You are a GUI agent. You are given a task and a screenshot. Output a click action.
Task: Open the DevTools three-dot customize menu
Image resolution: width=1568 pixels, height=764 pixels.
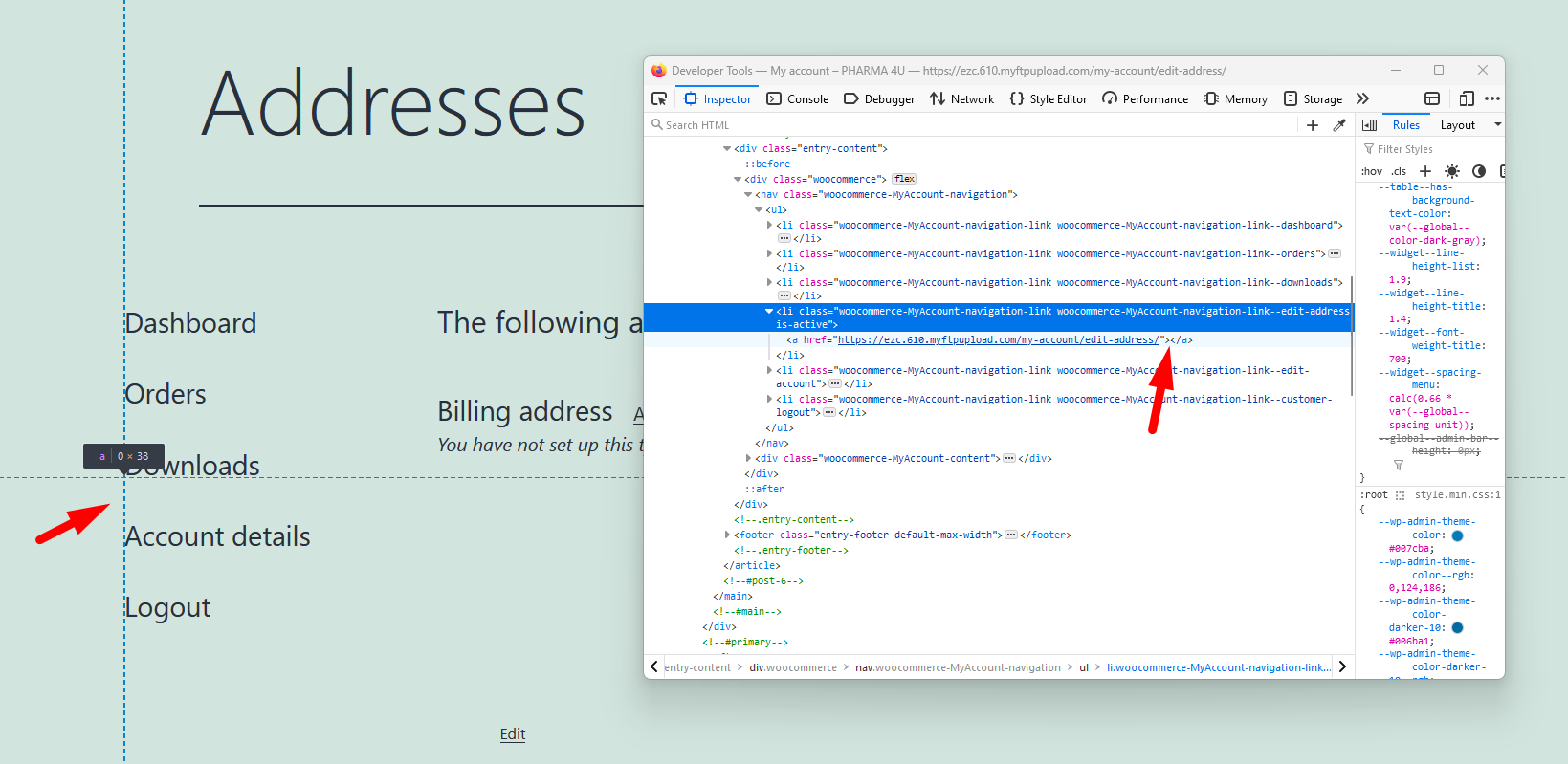pos(1492,98)
